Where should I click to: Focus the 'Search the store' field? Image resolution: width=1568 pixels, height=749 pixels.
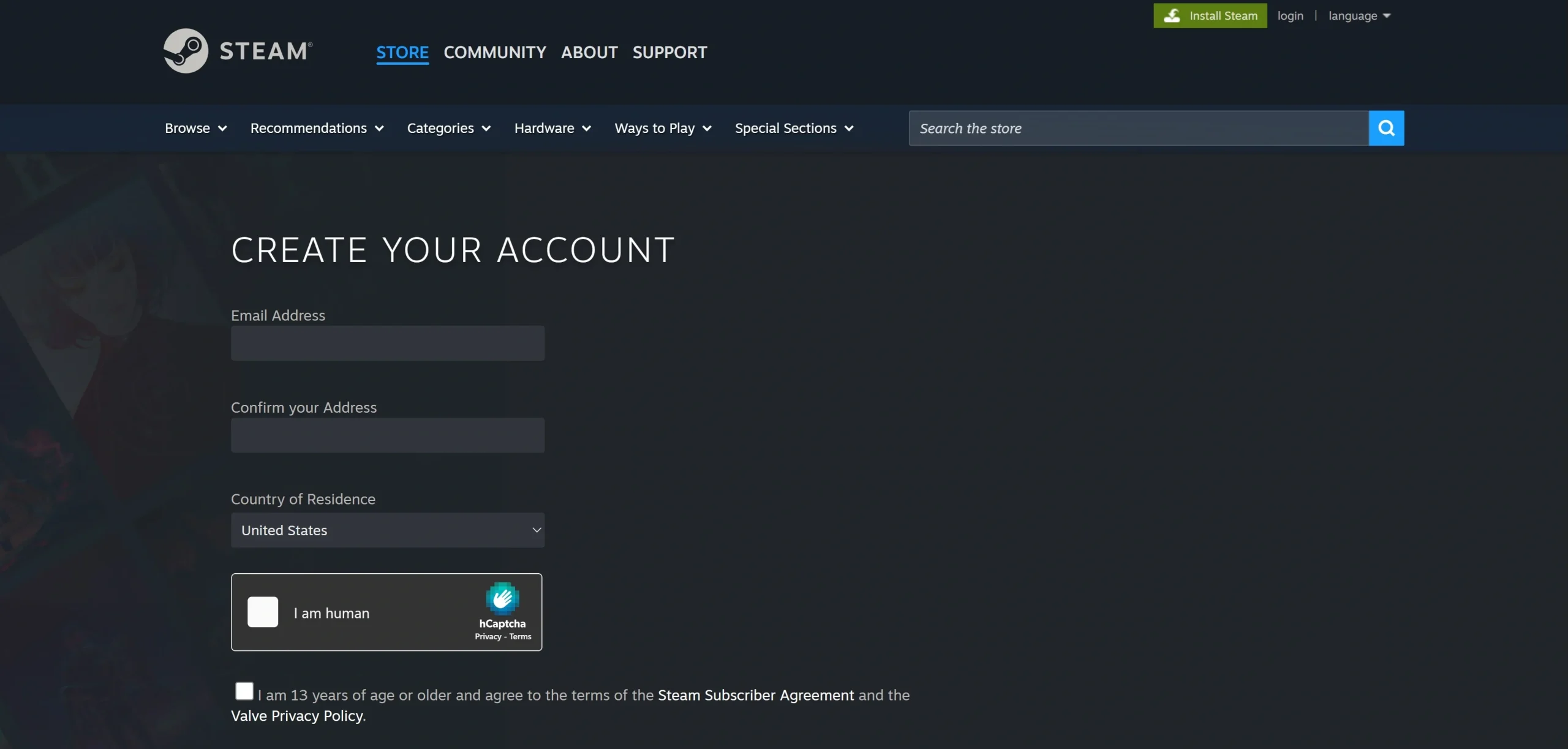[1138, 128]
